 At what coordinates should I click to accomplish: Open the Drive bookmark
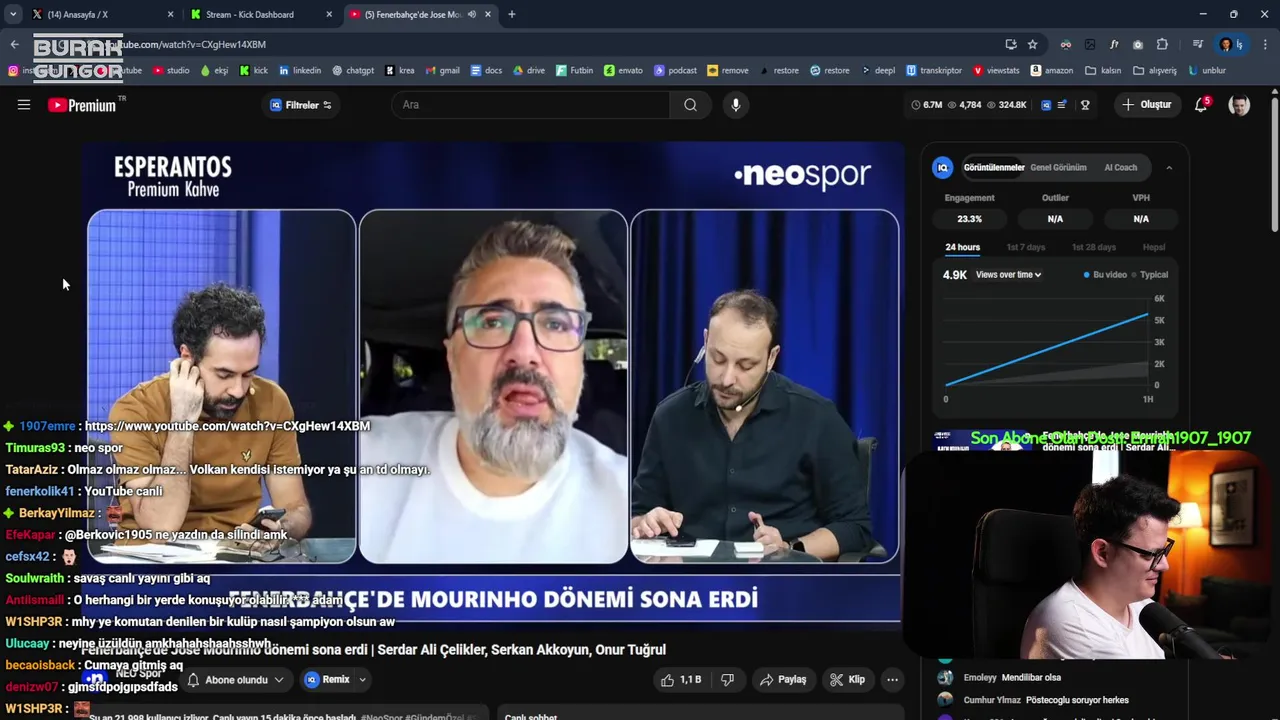point(529,71)
